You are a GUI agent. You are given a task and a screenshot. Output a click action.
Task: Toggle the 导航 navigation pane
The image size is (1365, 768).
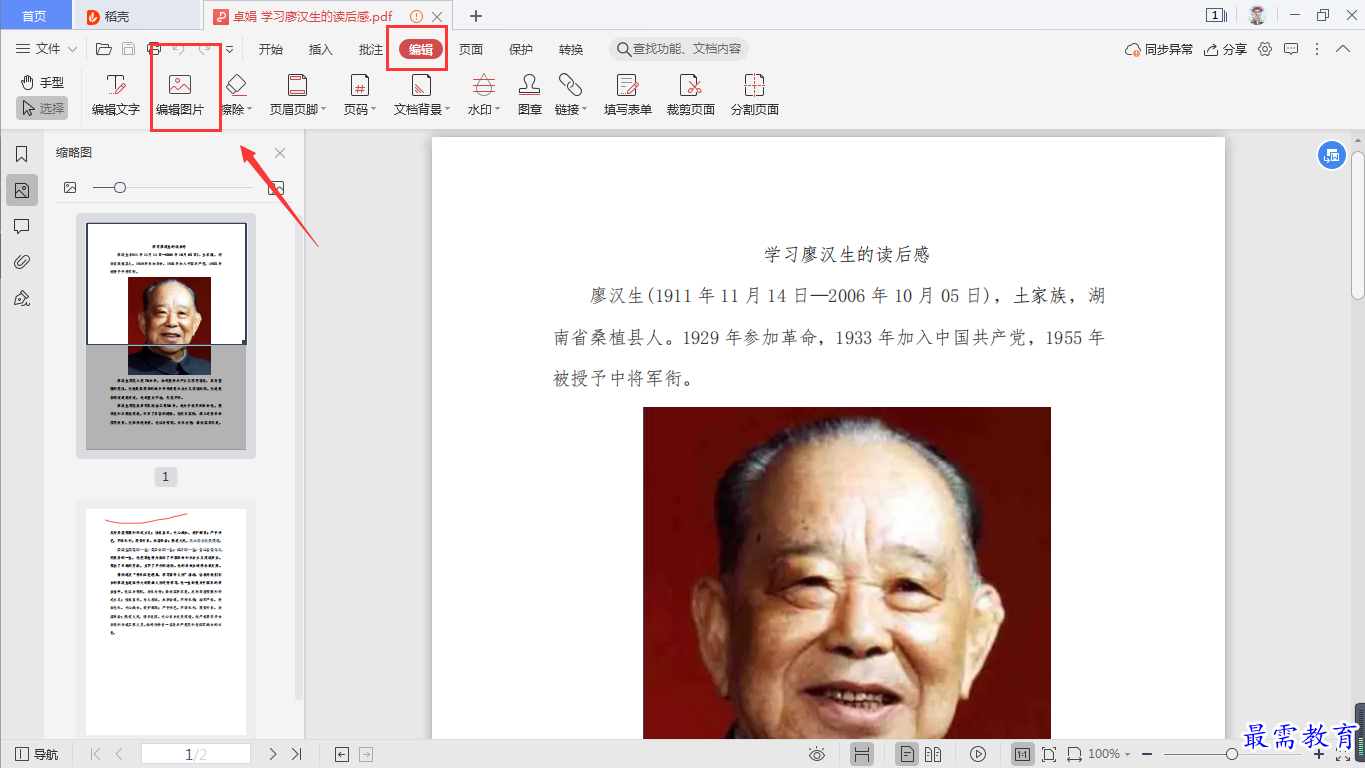(36, 754)
